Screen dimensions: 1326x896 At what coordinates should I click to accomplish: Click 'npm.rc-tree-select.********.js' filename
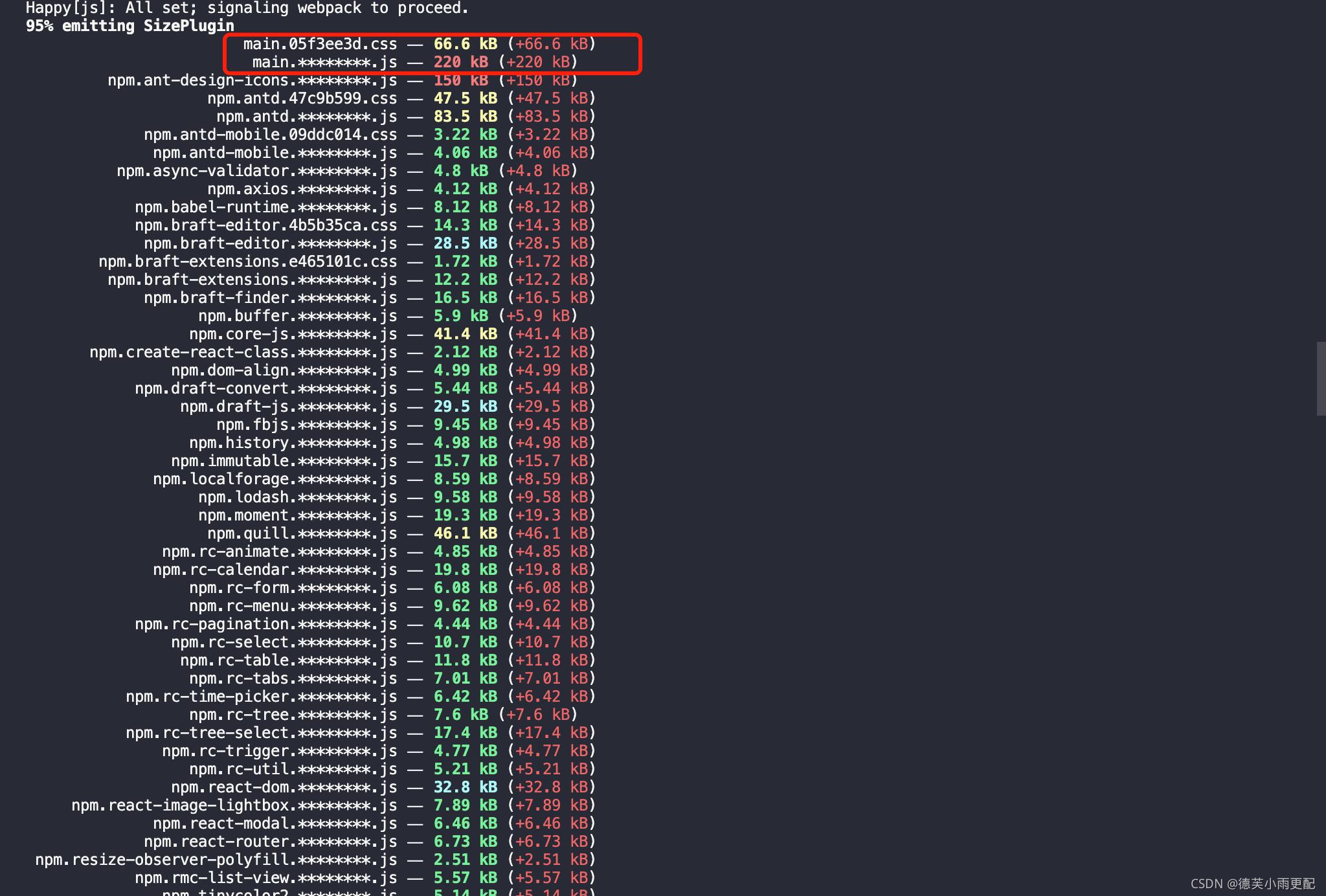point(262,733)
